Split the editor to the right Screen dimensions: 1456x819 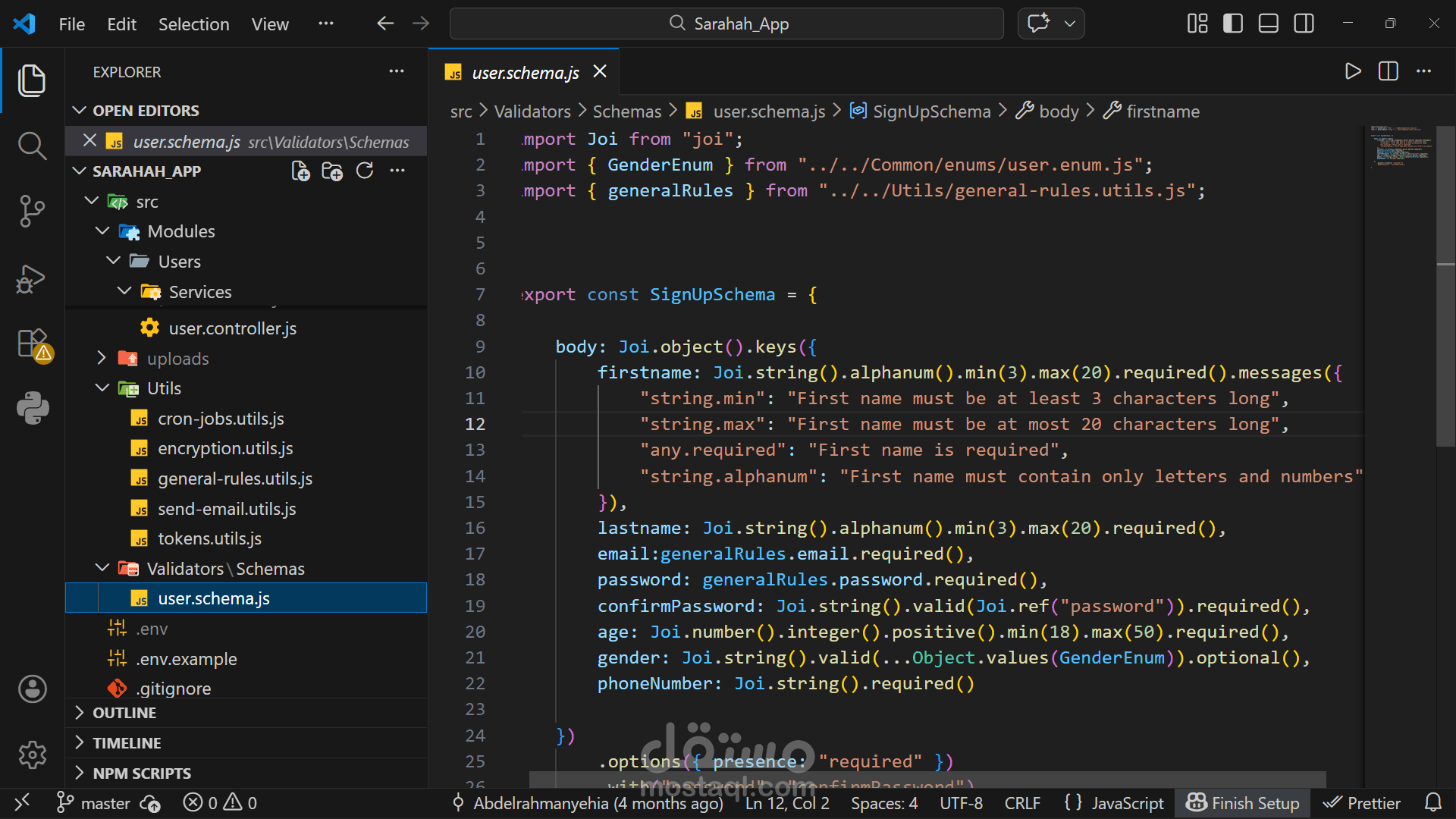pyautogui.click(x=1388, y=71)
